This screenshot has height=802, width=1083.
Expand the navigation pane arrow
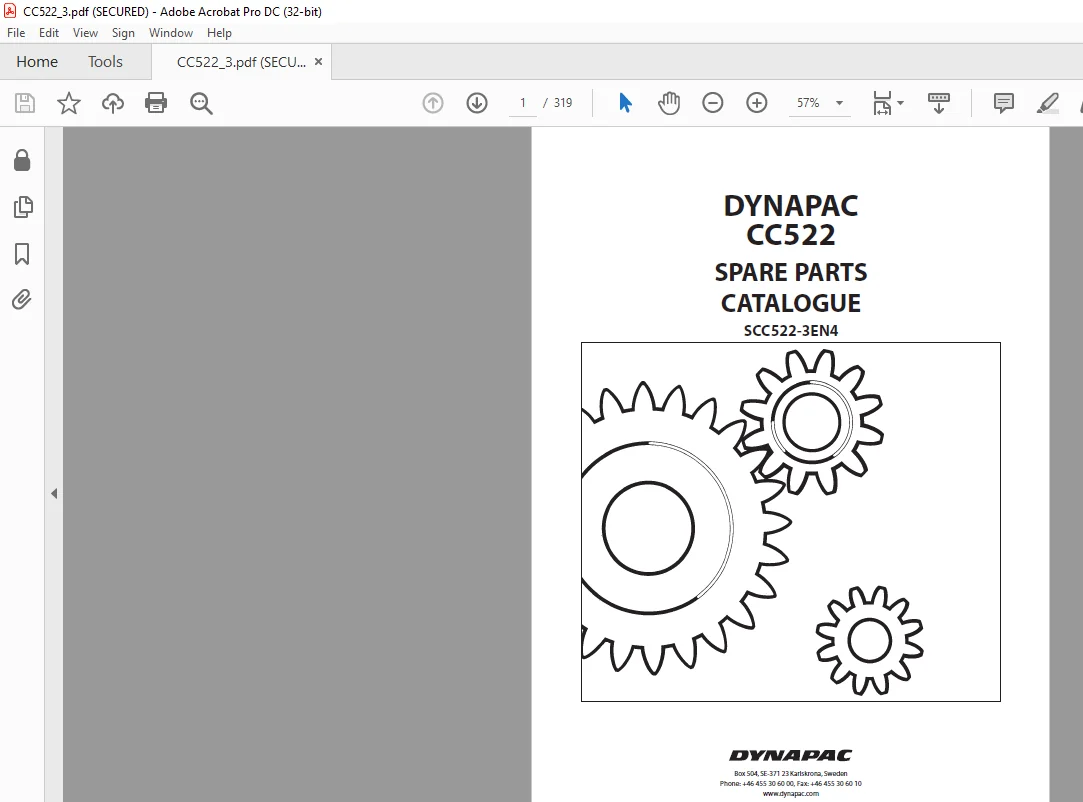coord(54,493)
